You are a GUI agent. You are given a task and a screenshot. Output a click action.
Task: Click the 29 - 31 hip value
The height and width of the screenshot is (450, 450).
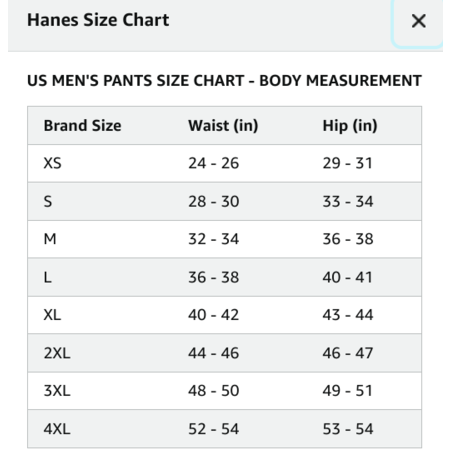pyautogui.click(x=347, y=163)
